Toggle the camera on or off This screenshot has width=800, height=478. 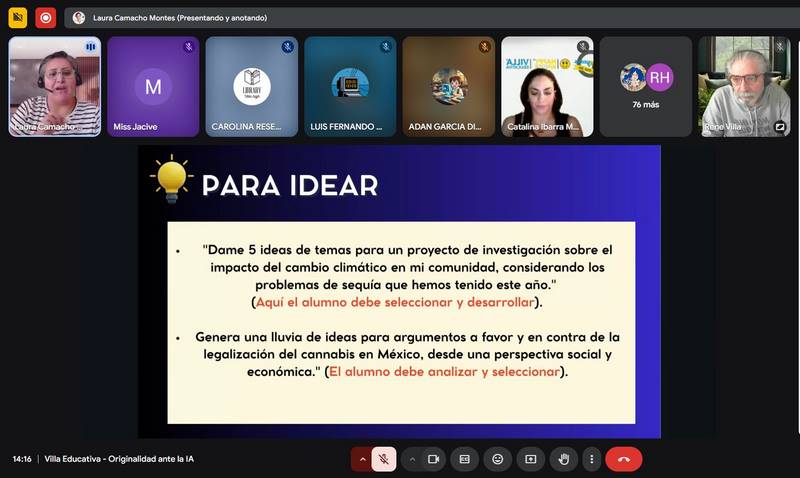click(x=434, y=459)
